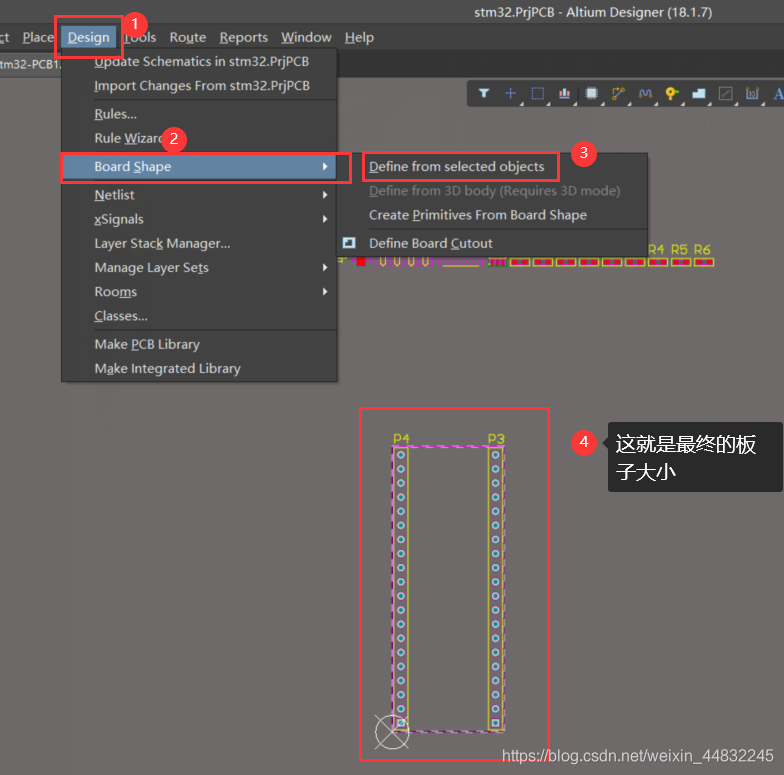
Task: Choose Define from selected objects
Action: click(457, 166)
